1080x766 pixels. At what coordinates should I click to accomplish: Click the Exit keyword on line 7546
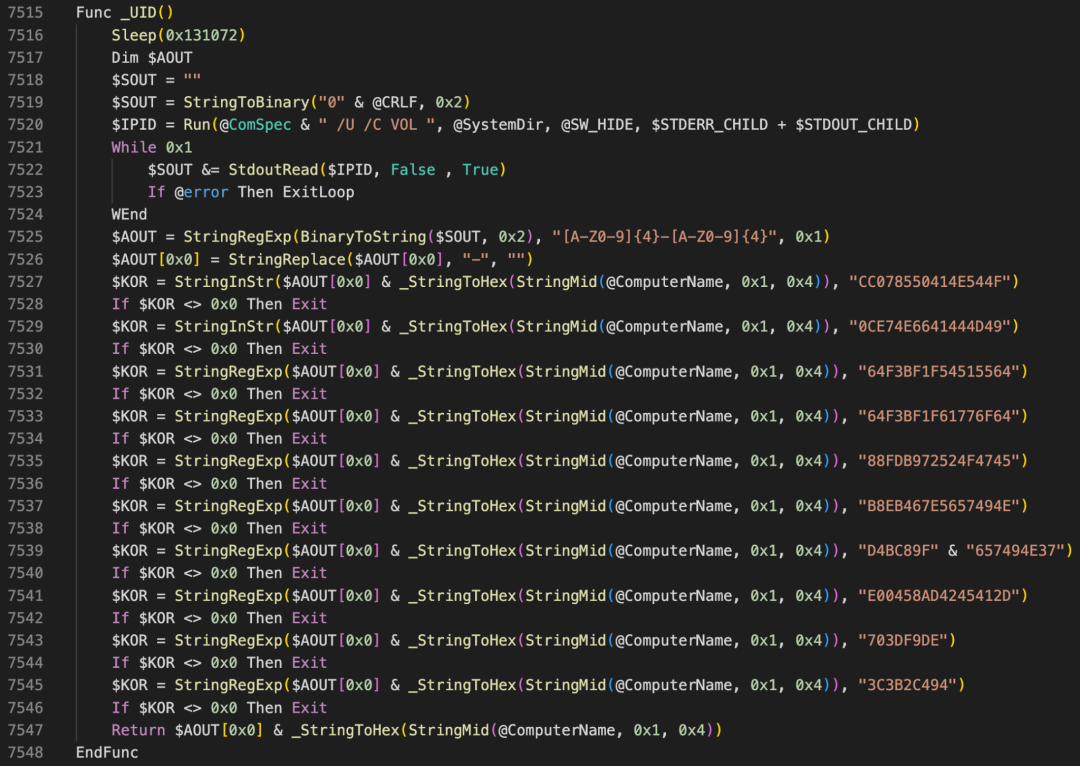[309, 707]
